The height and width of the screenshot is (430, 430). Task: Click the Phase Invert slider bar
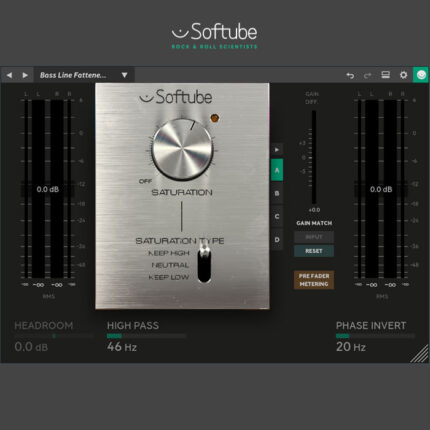click(375, 336)
